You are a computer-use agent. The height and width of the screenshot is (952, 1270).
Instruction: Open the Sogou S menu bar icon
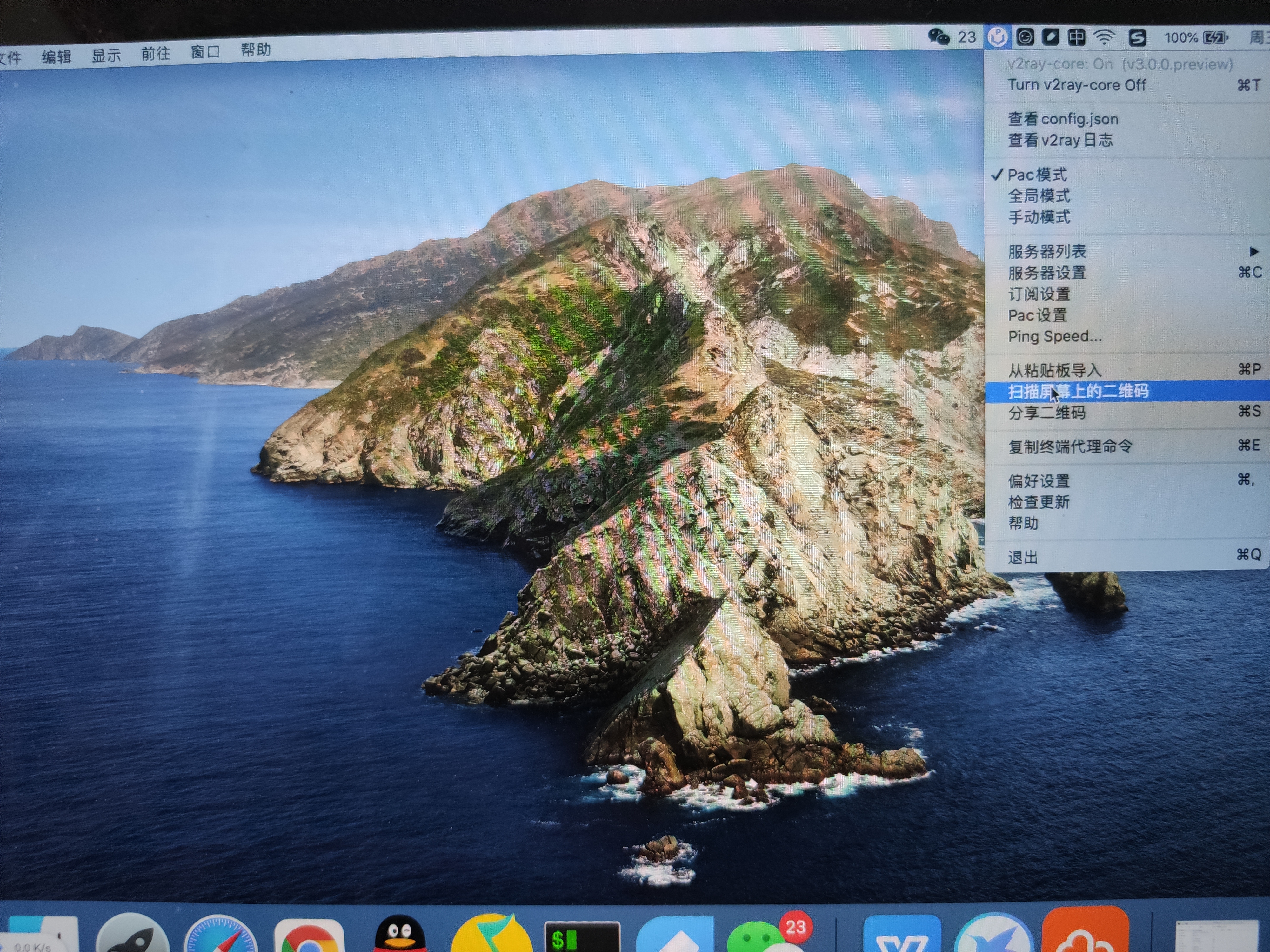point(1137,38)
